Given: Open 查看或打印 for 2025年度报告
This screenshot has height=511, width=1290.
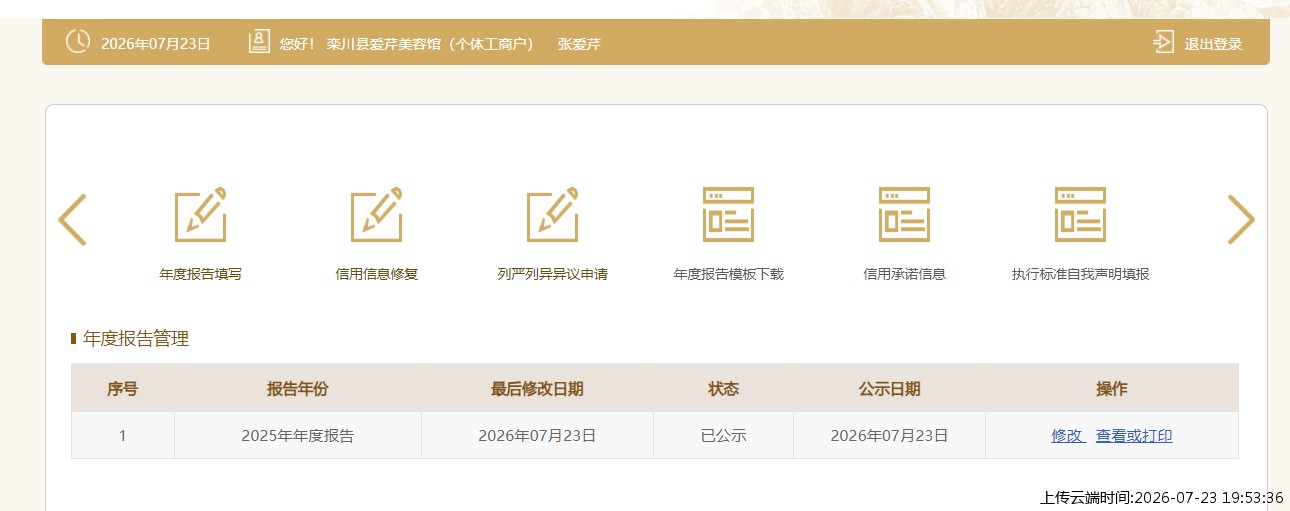Looking at the screenshot, I should click(x=1134, y=436).
